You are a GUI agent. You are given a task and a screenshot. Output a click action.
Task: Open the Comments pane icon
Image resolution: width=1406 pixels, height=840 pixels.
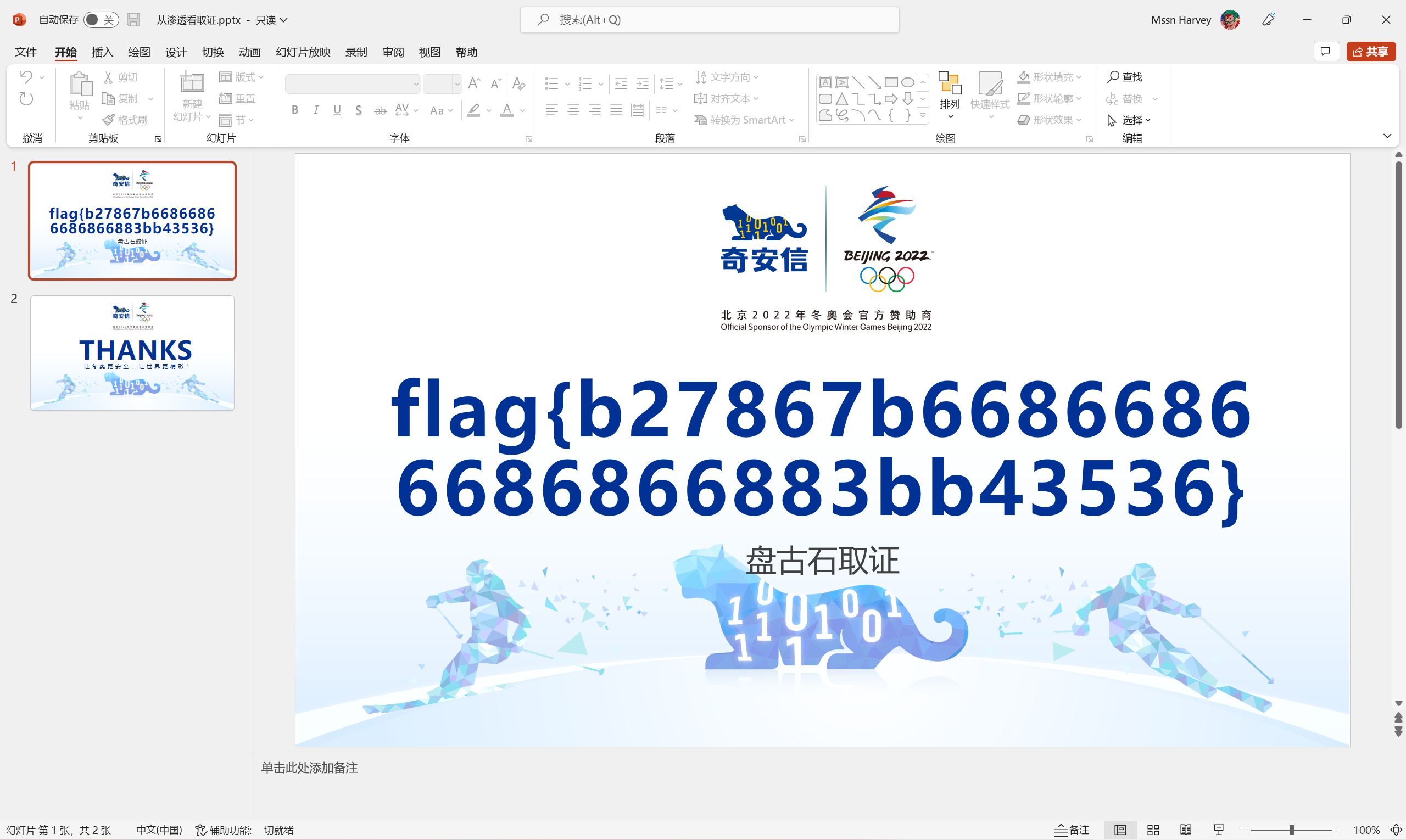1326,52
